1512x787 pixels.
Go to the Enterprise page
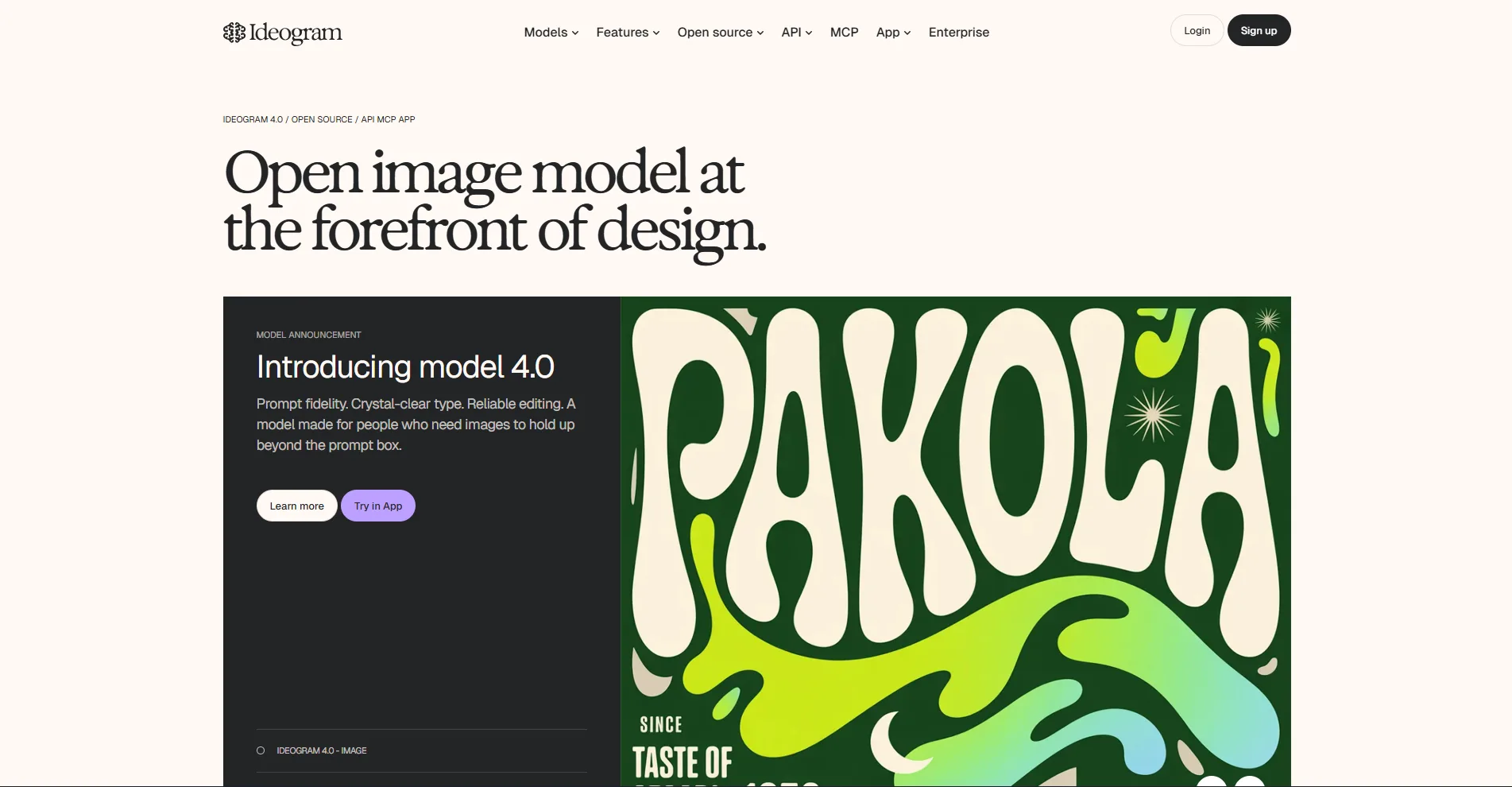click(959, 33)
